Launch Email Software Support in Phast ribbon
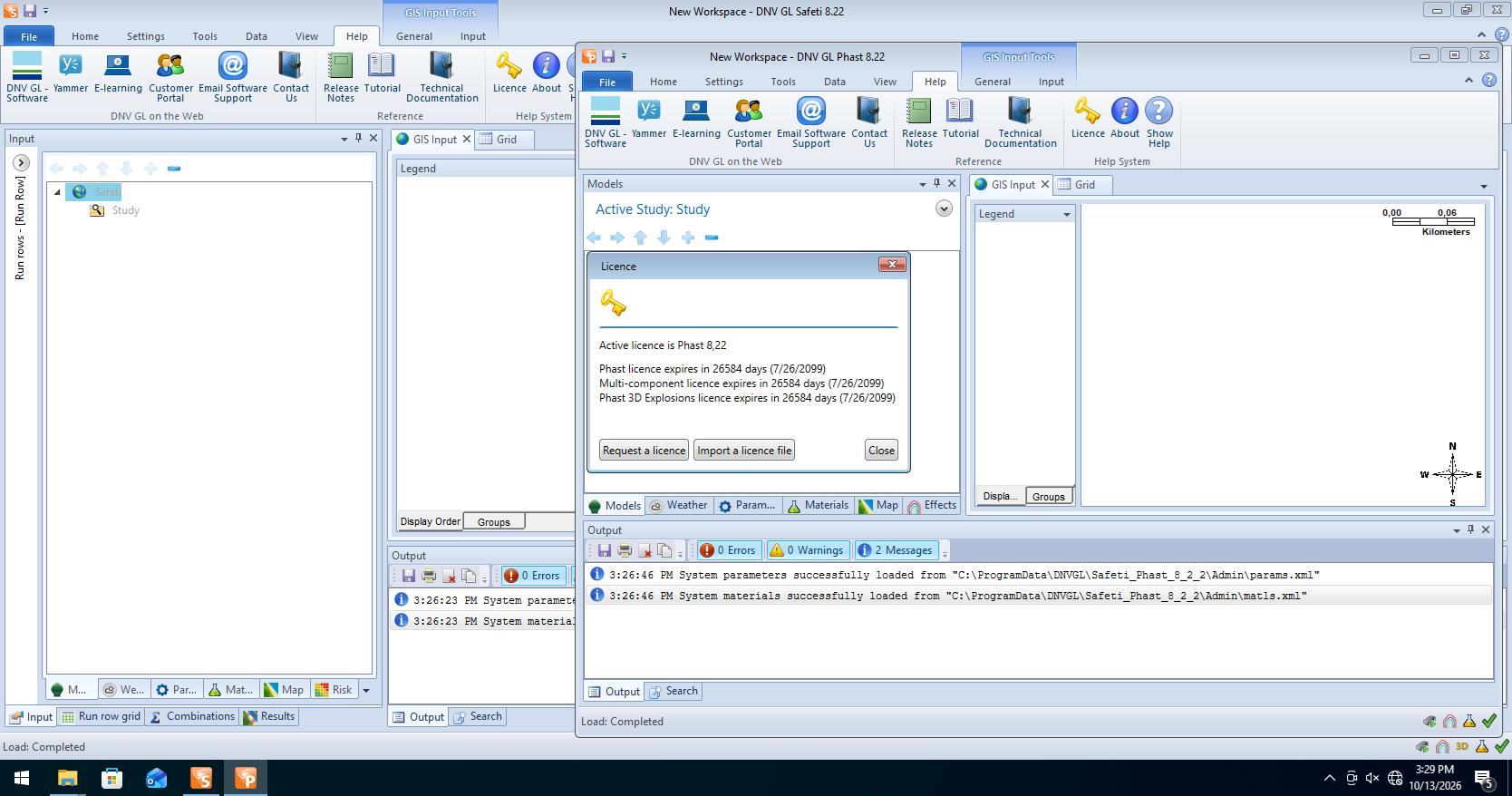This screenshot has width=1512, height=796. [x=811, y=122]
